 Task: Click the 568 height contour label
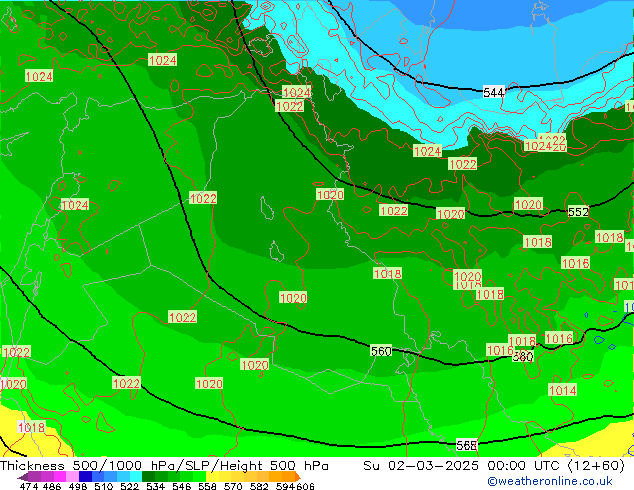tap(467, 445)
